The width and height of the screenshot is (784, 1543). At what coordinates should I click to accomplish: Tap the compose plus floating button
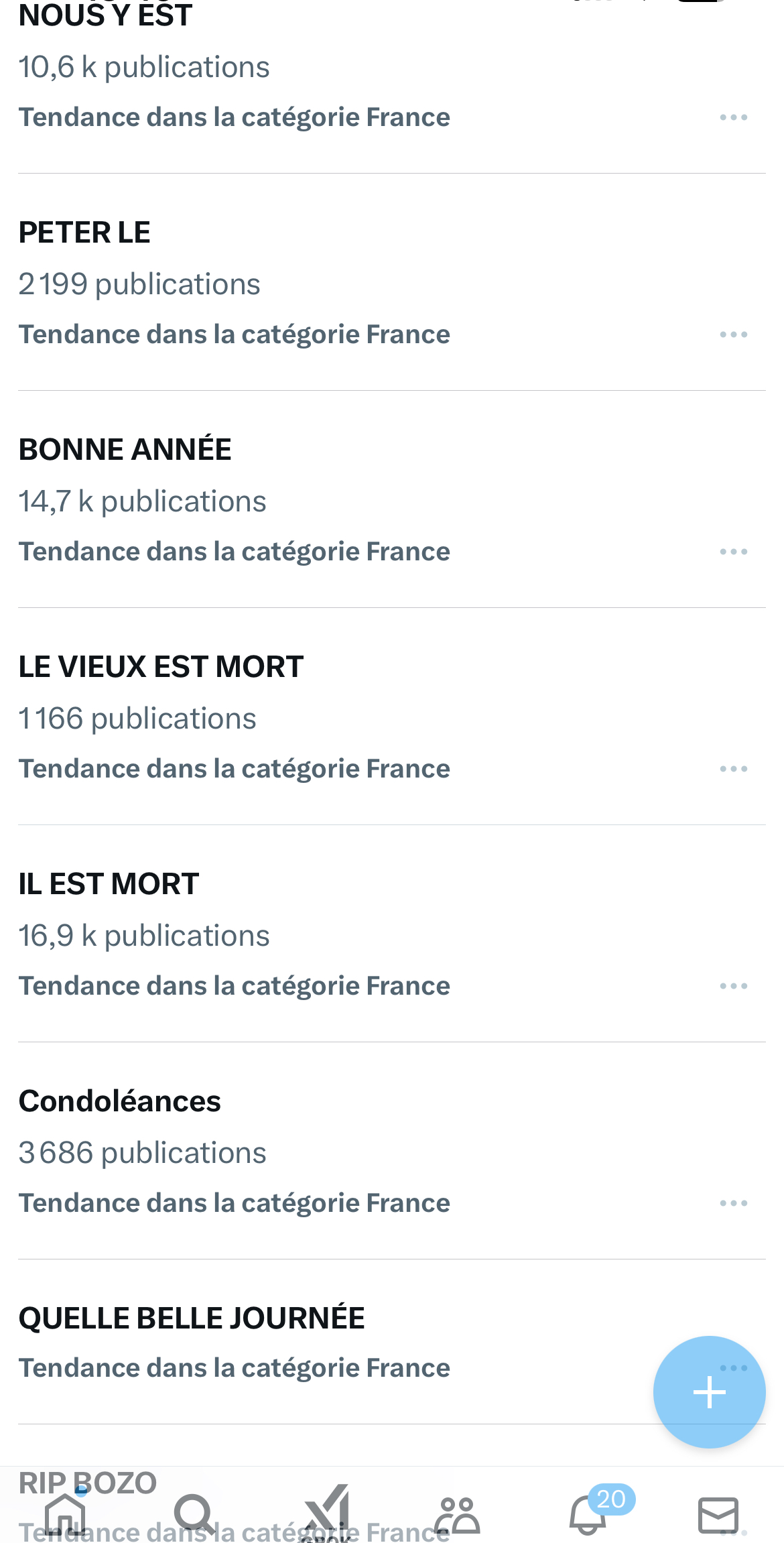click(709, 1392)
